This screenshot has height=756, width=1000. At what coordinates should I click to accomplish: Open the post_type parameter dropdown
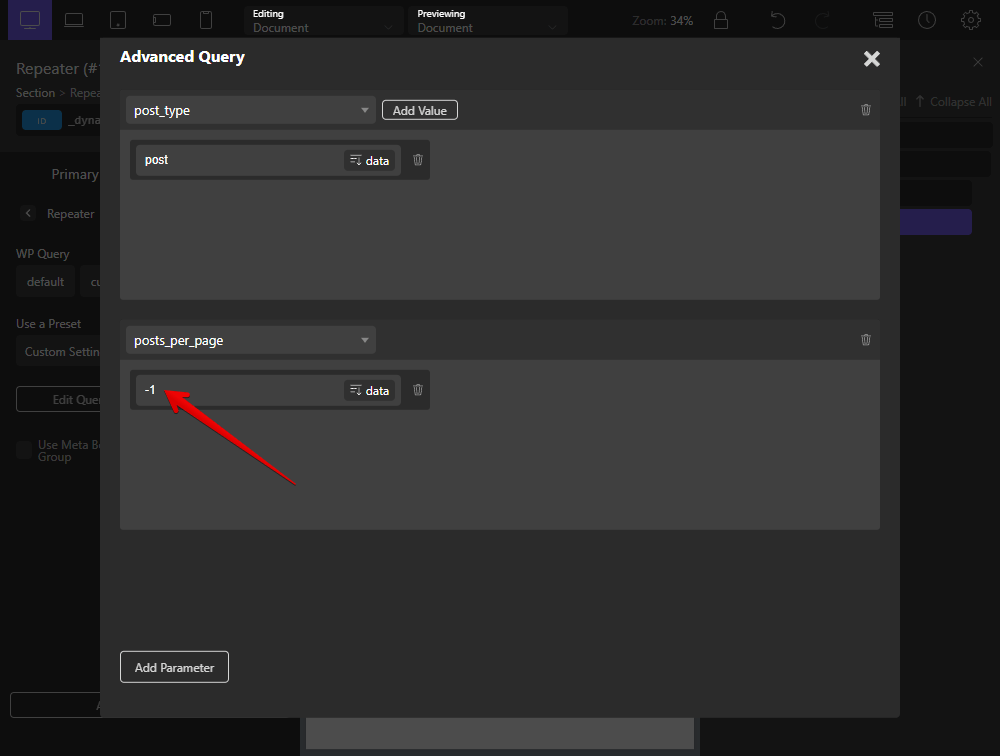(x=251, y=110)
